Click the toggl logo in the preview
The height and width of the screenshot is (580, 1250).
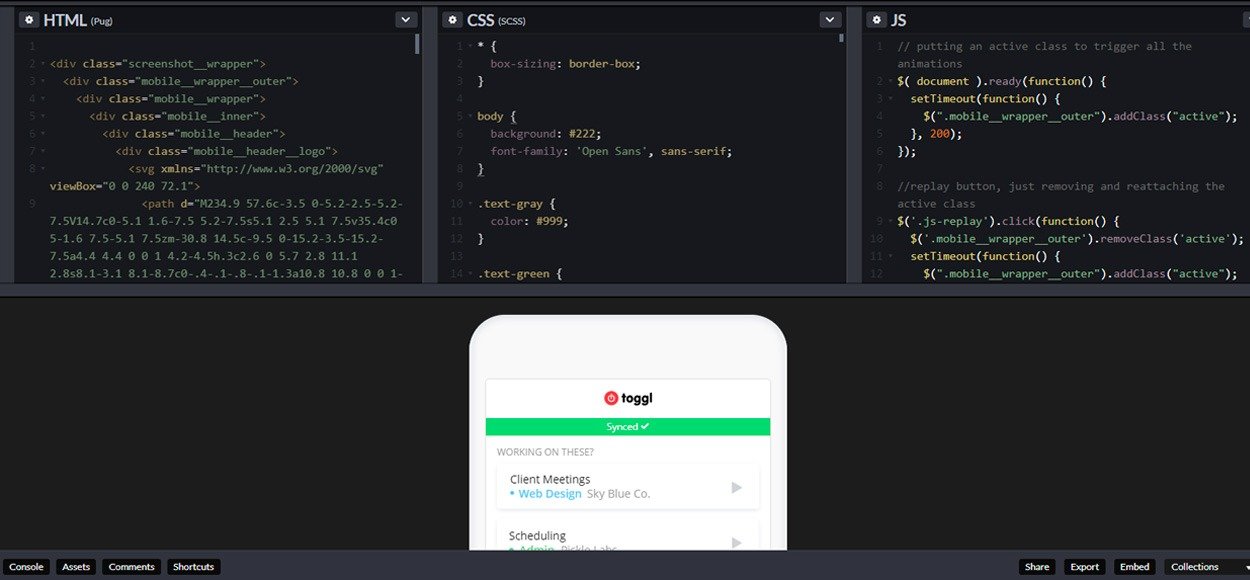pos(628,398)
